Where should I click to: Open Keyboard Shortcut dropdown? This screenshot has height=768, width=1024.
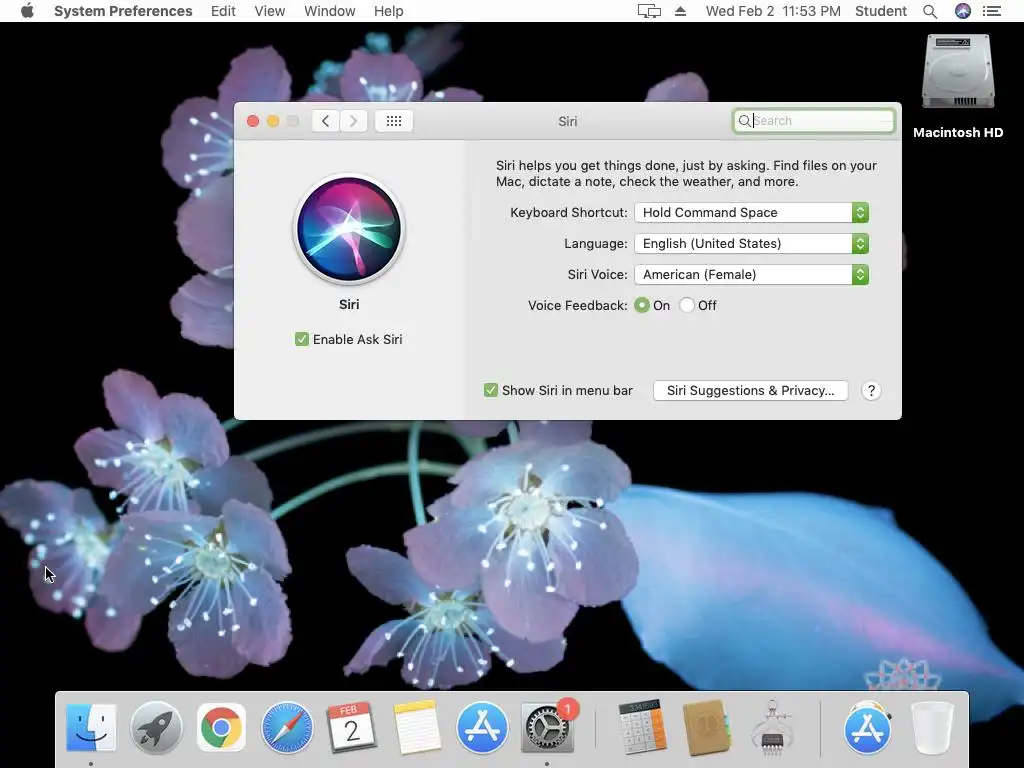pos(752,212)
